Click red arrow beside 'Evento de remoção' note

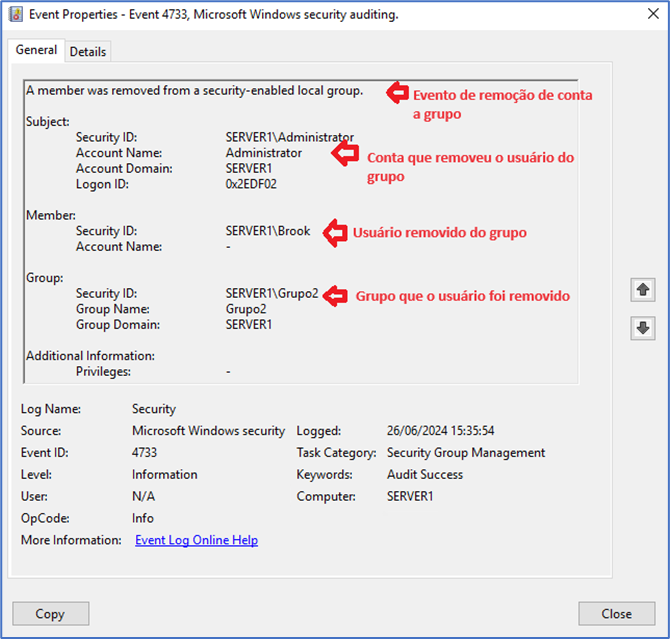pos(398,93)
